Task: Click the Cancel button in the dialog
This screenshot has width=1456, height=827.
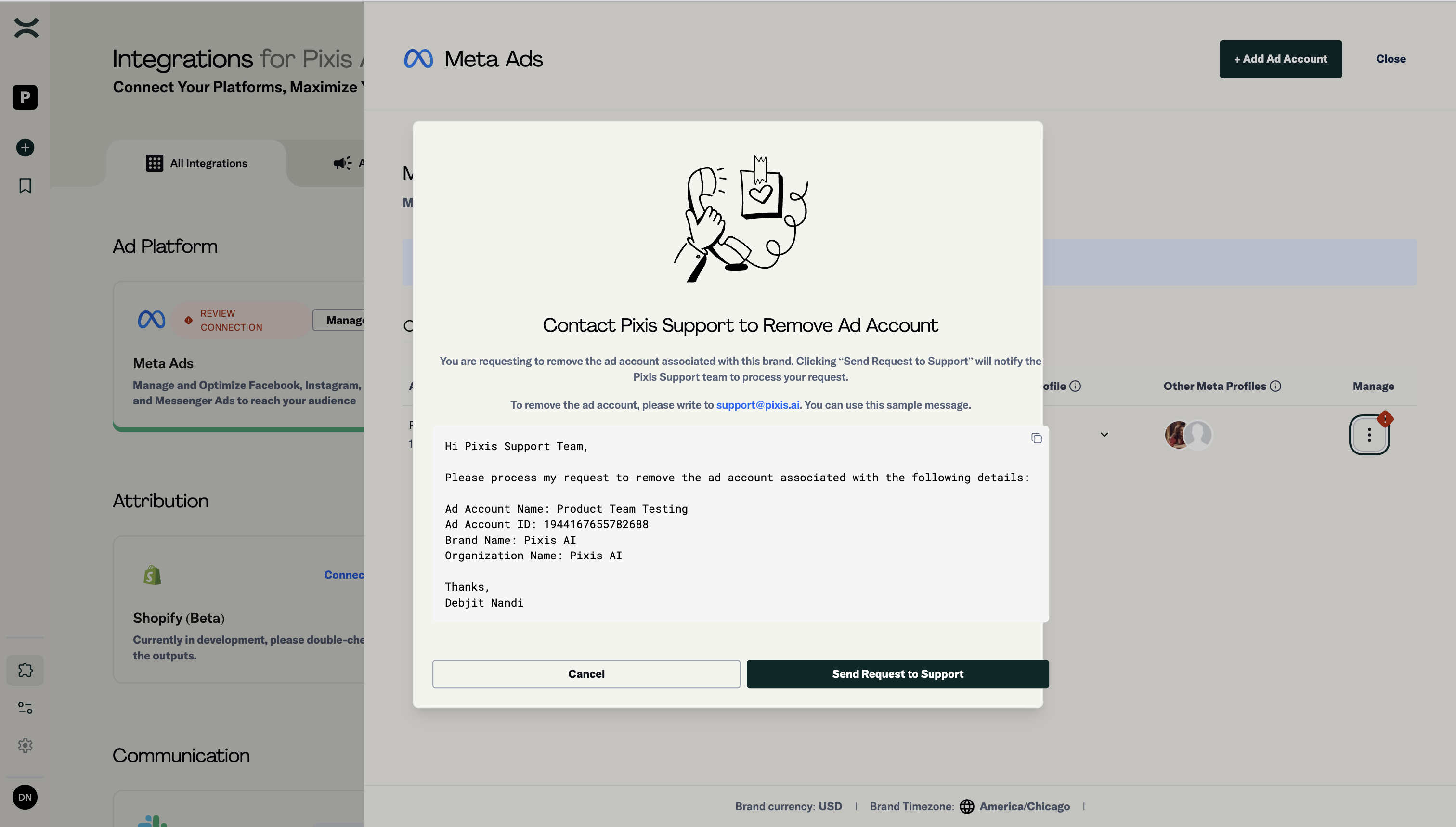Action: [x=585, y=673]
